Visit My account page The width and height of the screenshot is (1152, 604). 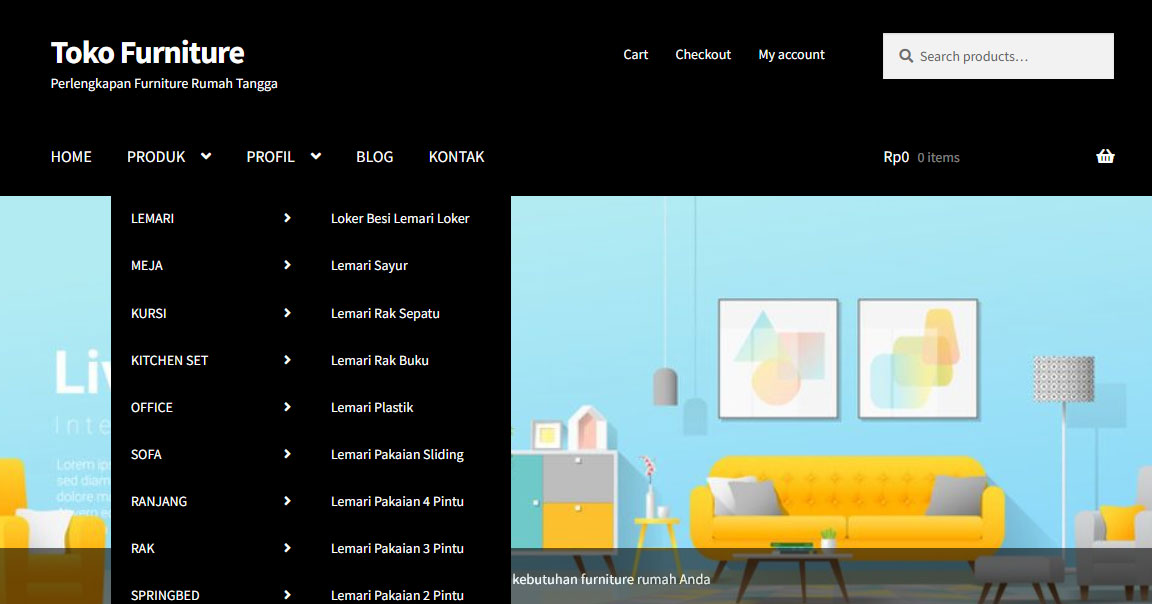click(x=791, y=54)
